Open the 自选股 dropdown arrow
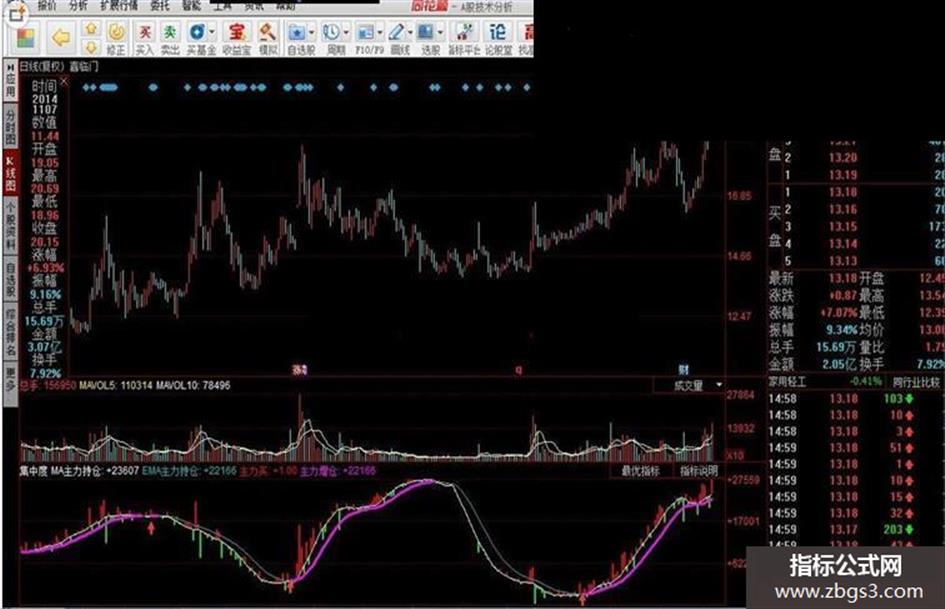The image size is (945, 609). pyautogui.click(x=312, y=33)
